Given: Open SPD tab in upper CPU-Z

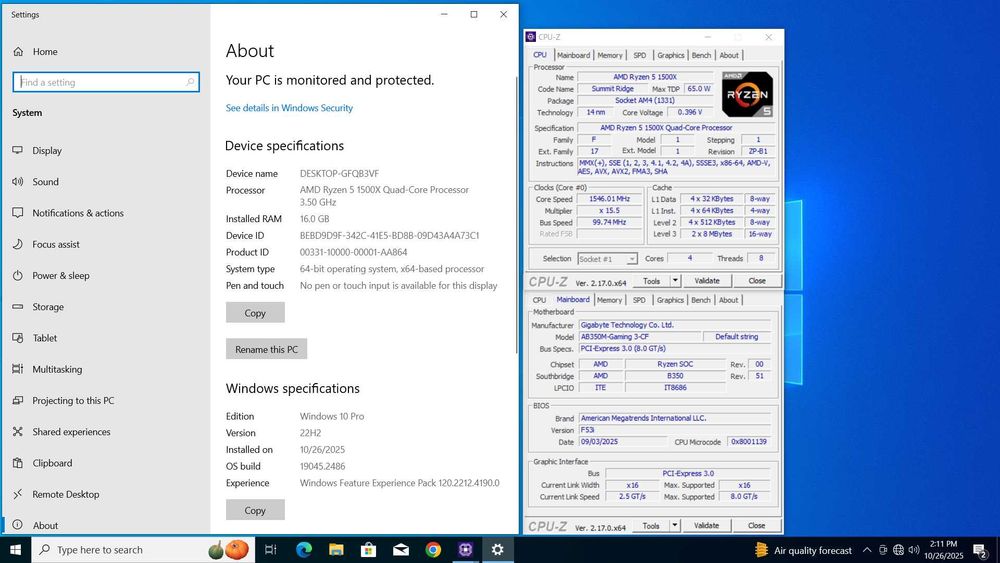Looking at the screenshot, I should pos(640,55).
